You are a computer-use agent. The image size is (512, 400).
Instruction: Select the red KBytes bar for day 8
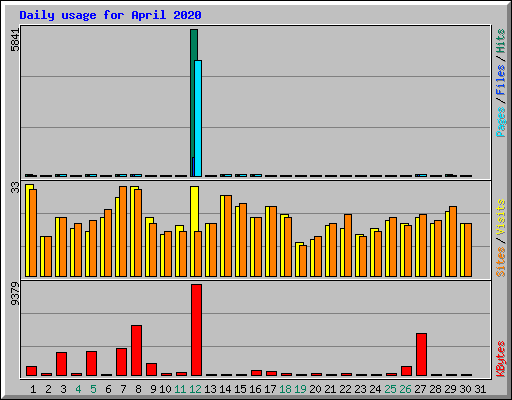136,350
